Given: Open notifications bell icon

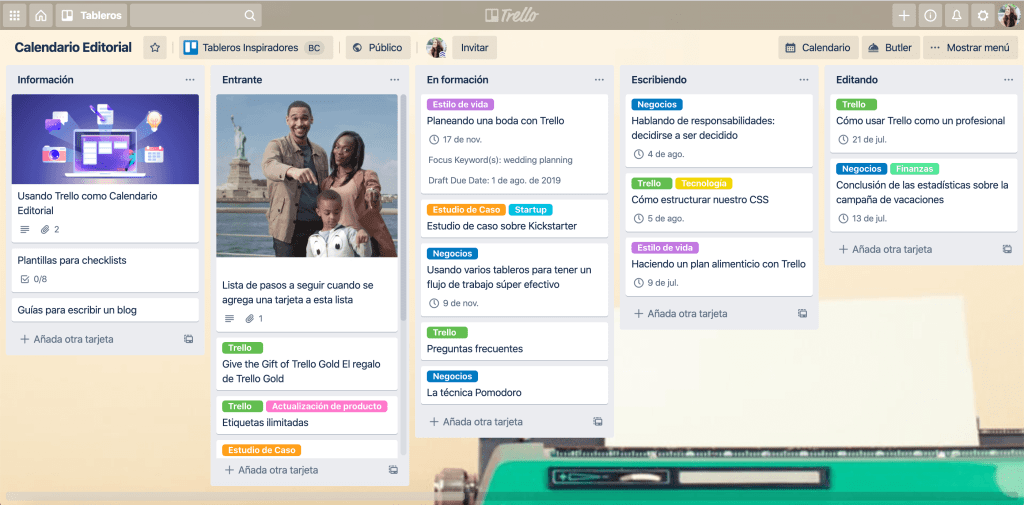Looking at the screenshot, I should 956,15.
